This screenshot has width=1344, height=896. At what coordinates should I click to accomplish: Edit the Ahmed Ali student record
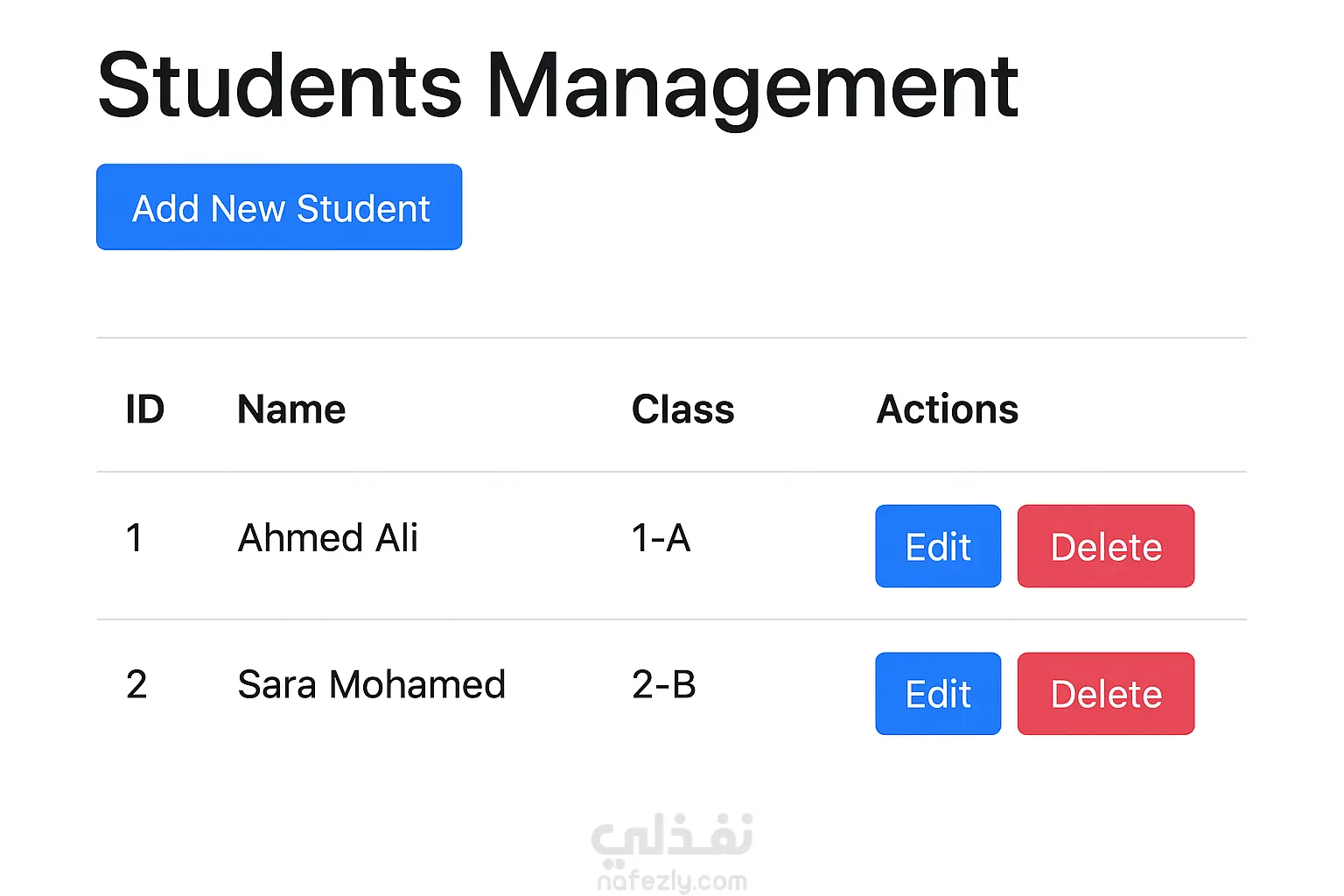pos(938,546)
